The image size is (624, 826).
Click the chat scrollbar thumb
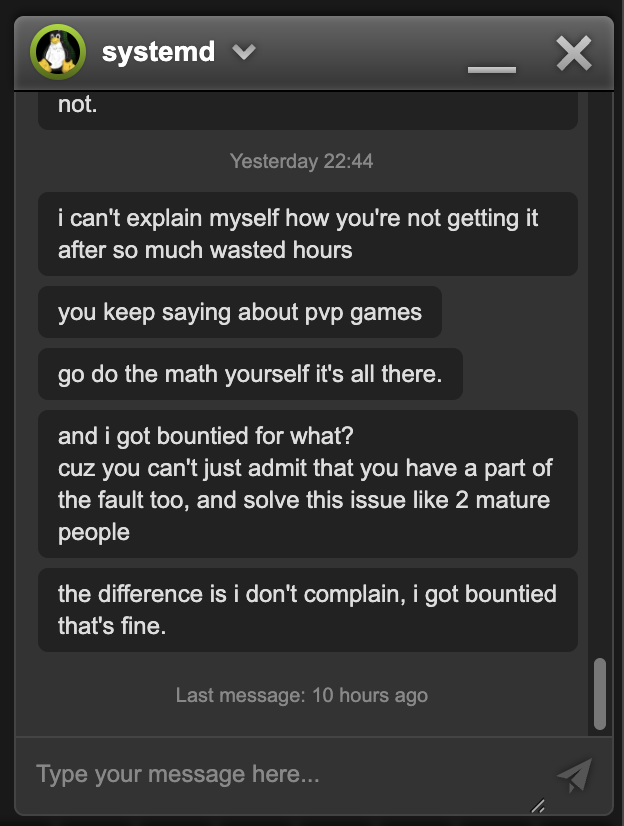click(x=600, y=693)
